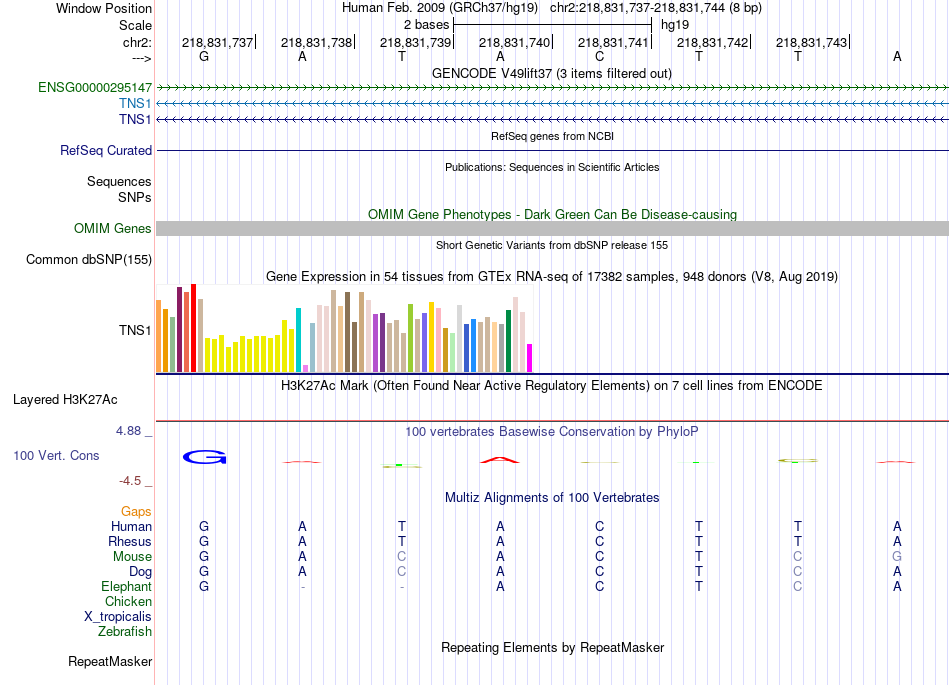Click 'Short Genetic Variants from dbSNP release 155'
This screenshot has height=685, width=950.
pos(552,245)
